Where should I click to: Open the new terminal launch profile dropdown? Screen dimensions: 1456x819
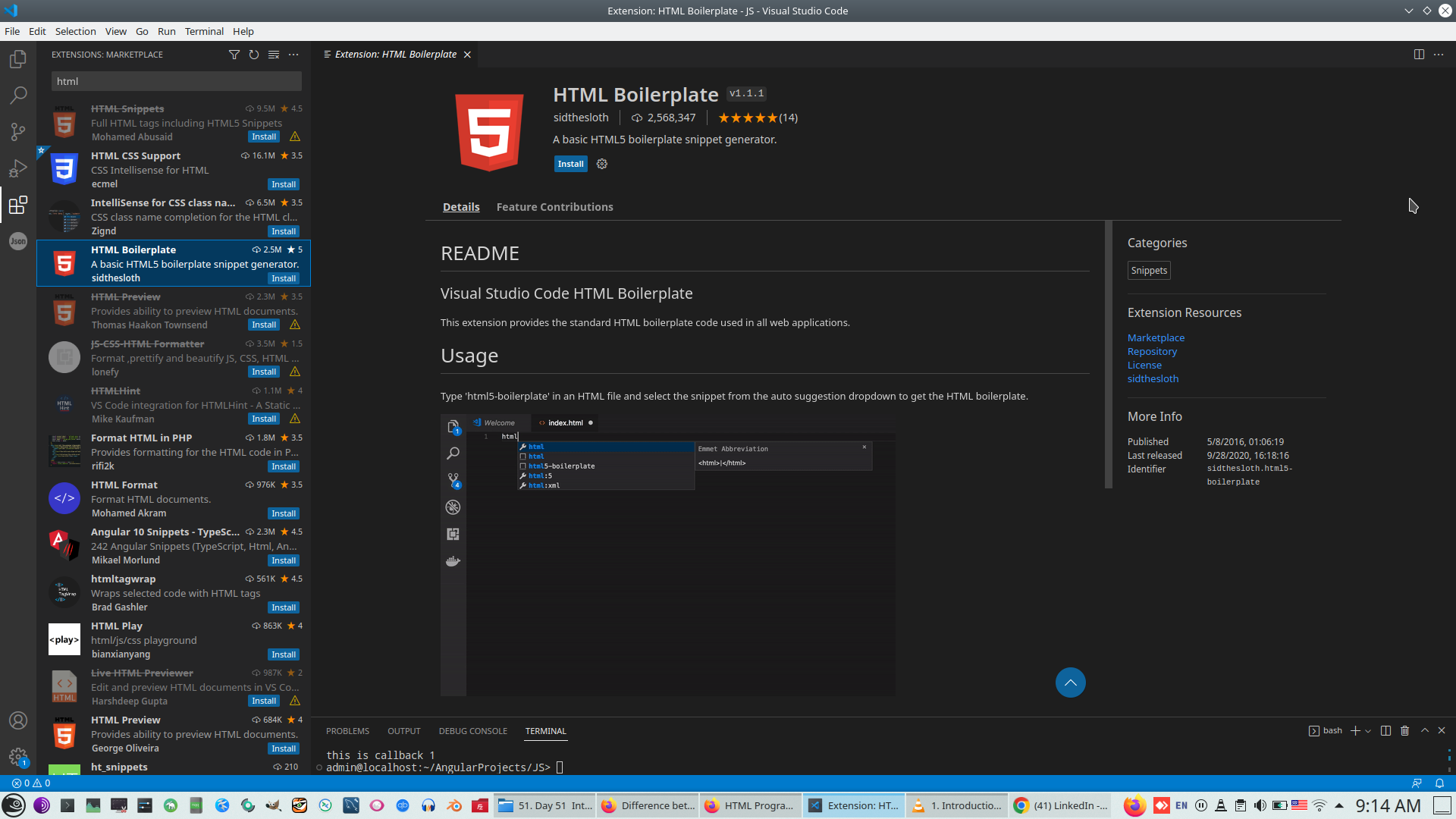click(x=1368, y=731)
